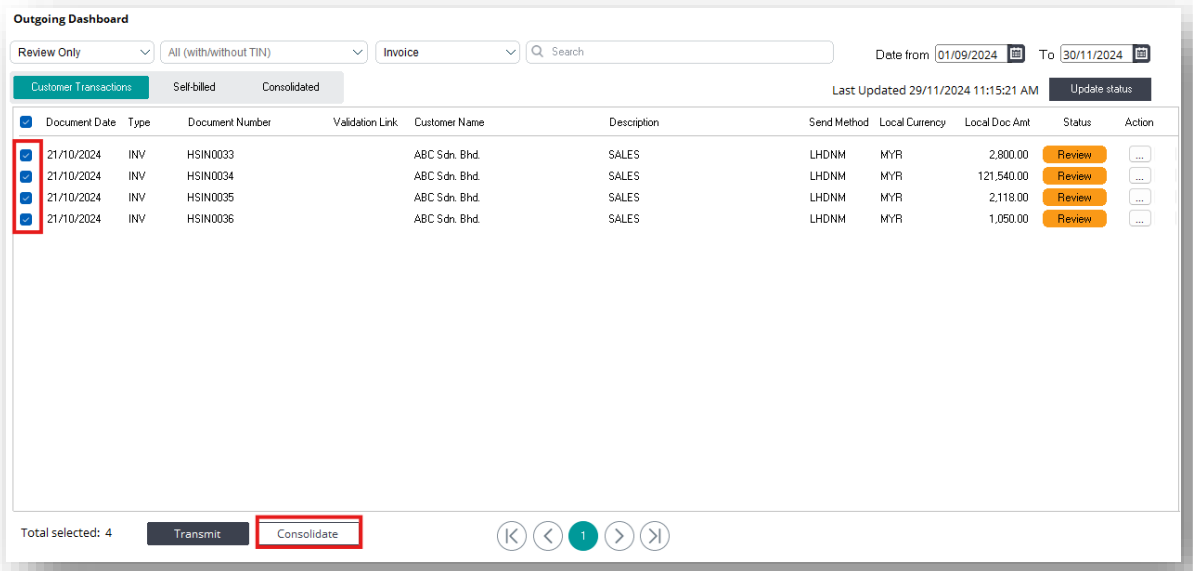This screenshot has height=571, width=1193.
Task: Uncheck the HSIN0034 row checkbox
Action: [26, 176]
